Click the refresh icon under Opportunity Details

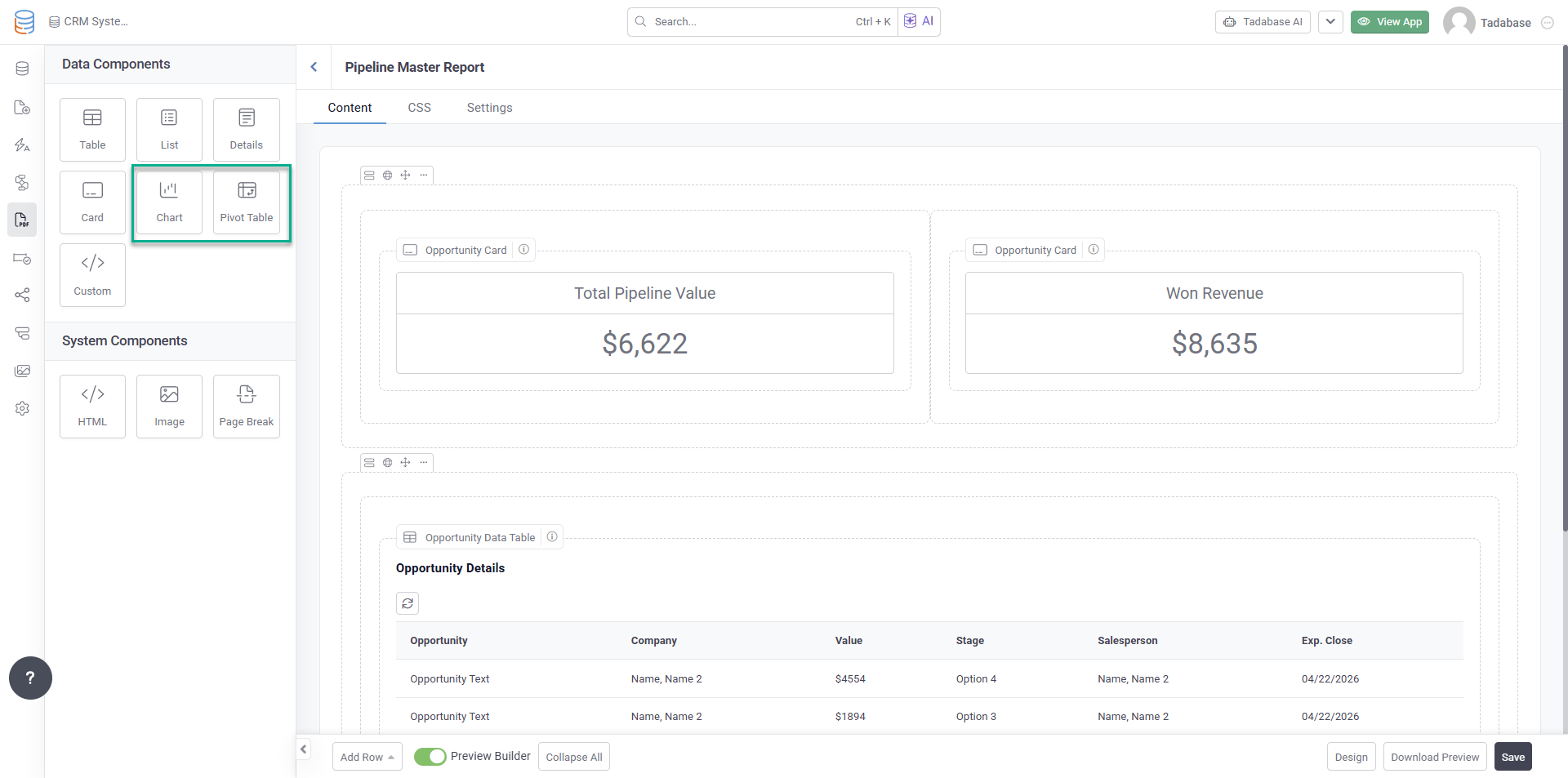tap(408, 603)
